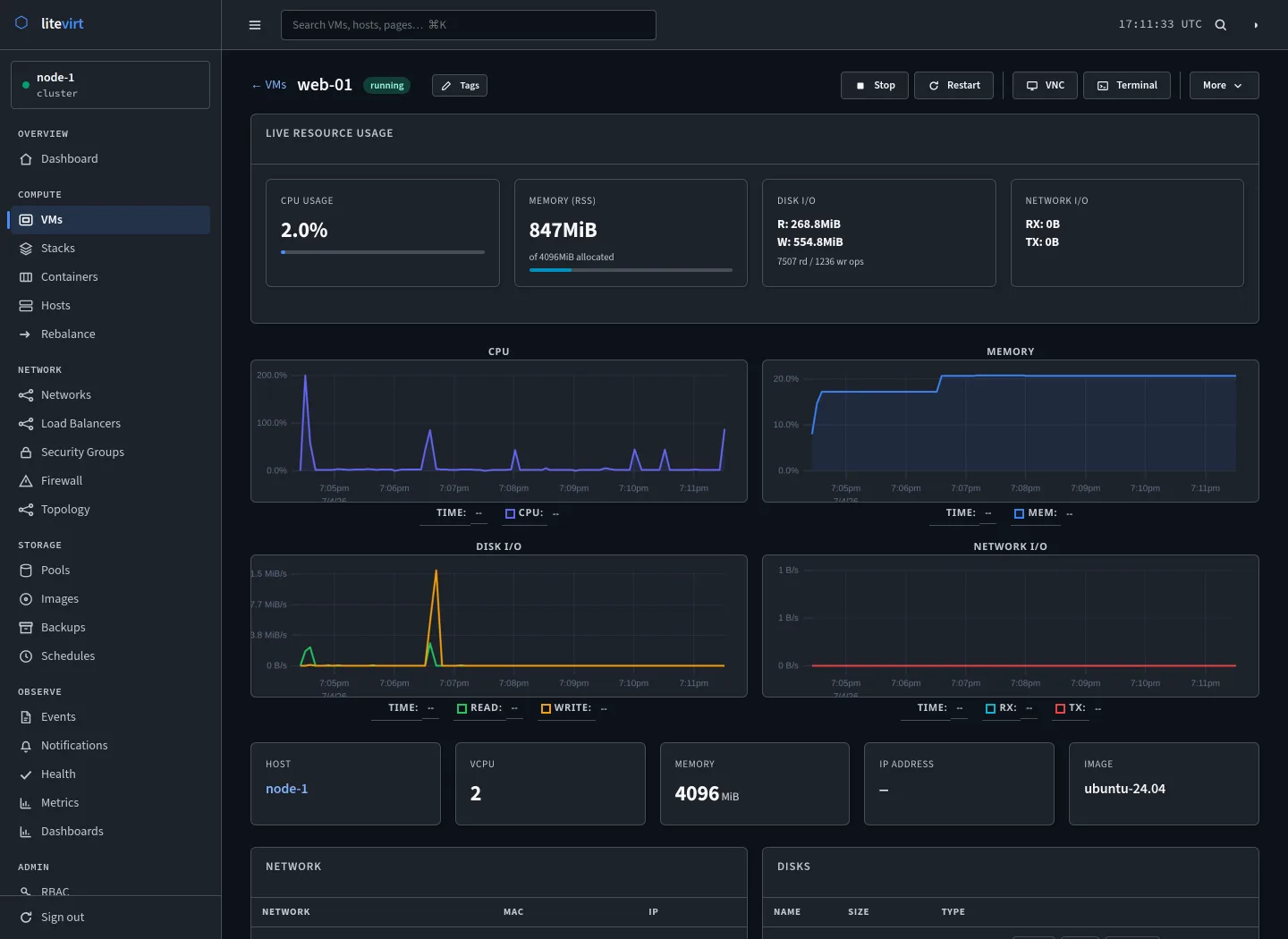Open Load Balancers in the sidebar
The width and height of the screenshot is (1288, 939).
pyautogui.click(x=110, y=424)
